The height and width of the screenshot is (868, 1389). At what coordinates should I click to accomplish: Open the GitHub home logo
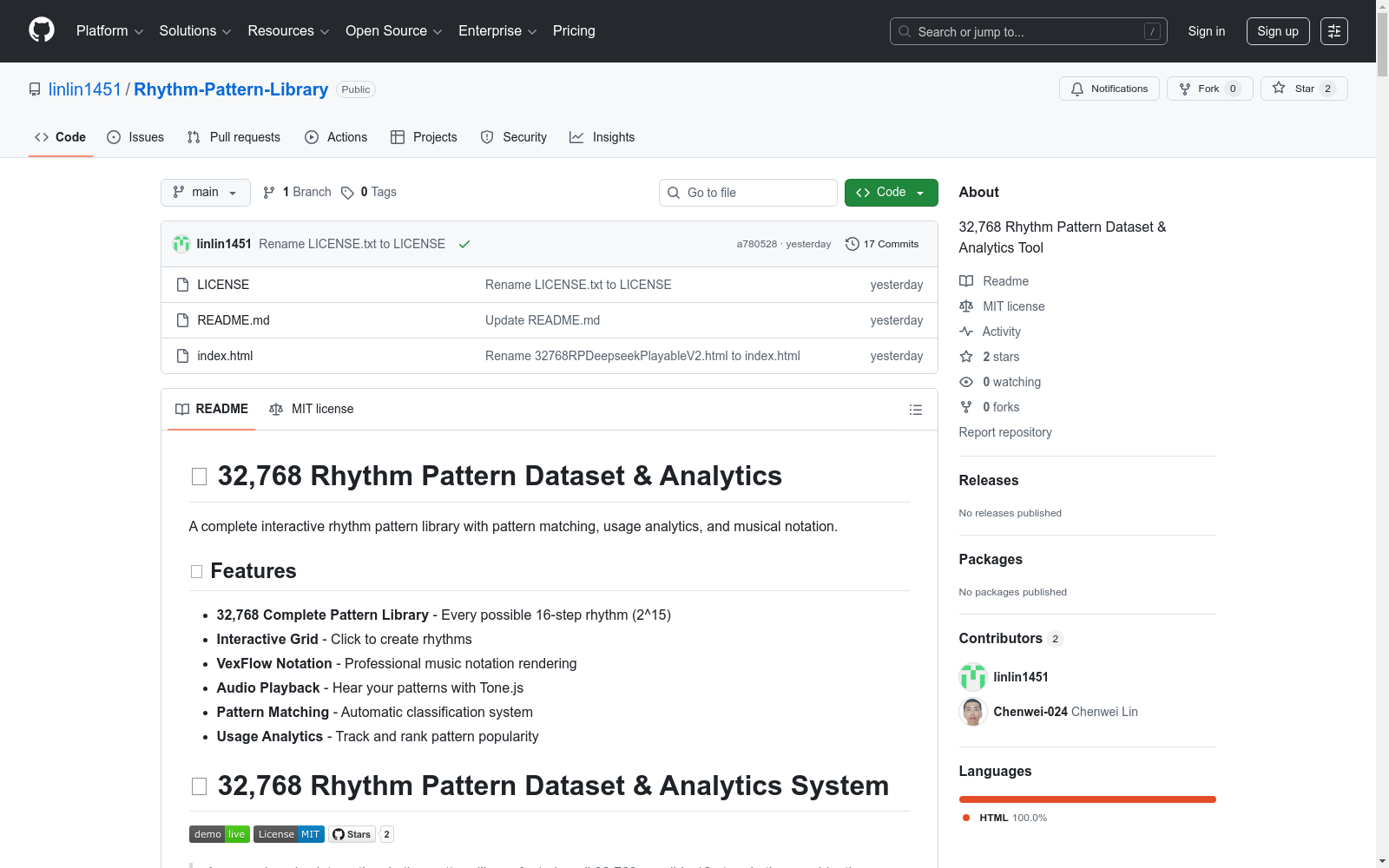point(42,30)
